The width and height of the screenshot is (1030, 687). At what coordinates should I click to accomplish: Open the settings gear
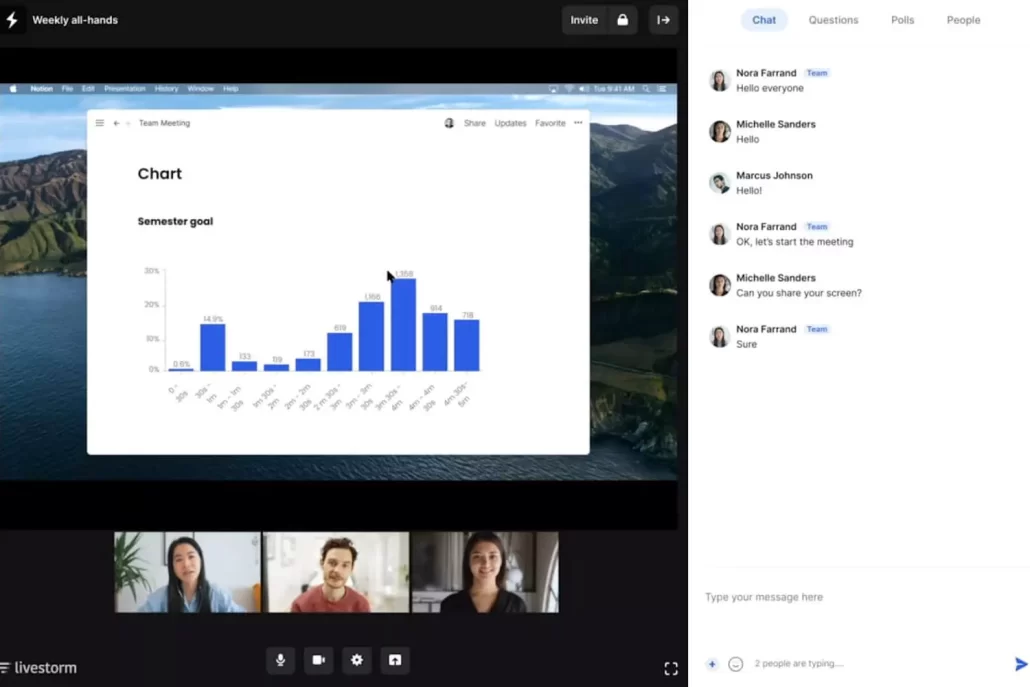[x=357, y=660]
